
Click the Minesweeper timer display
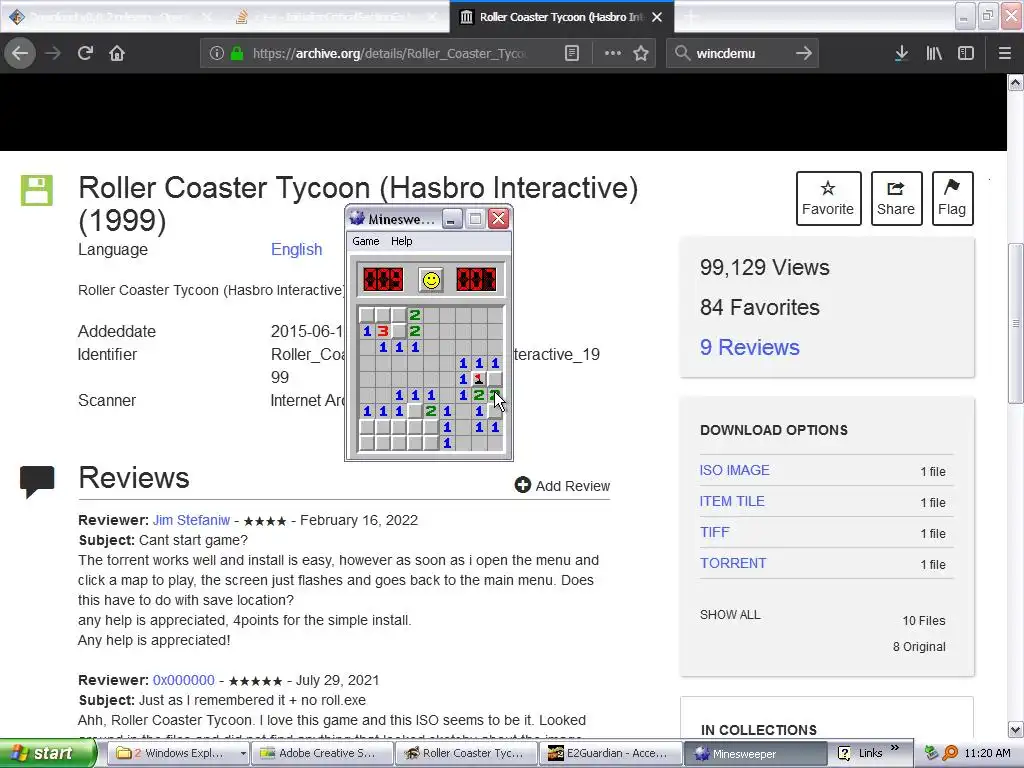pos(477,280)
